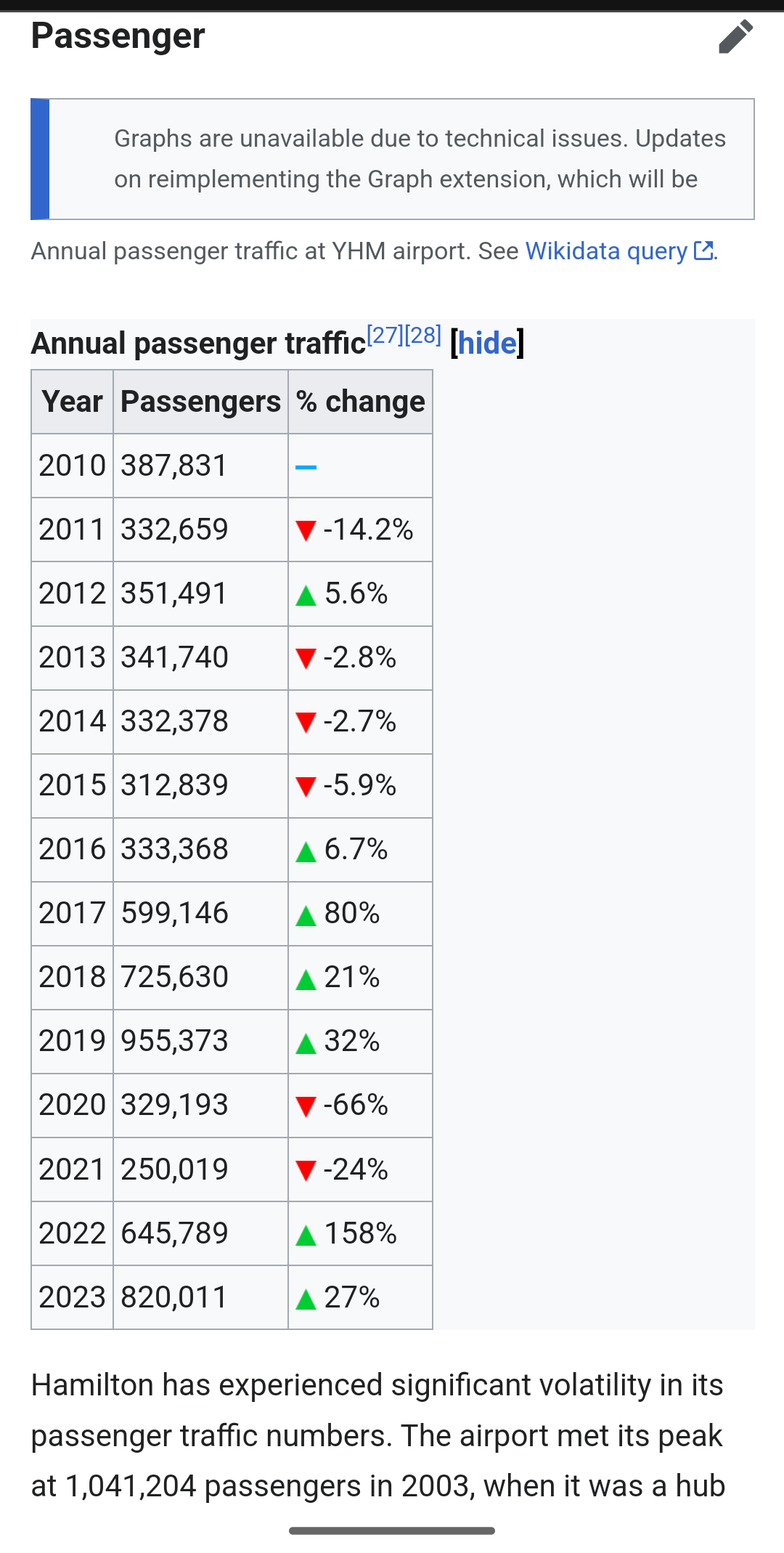This screenshot has height=1553, width=784.
Task: Tap the red down arrow for 2011
Action: (x=306, y=531)
